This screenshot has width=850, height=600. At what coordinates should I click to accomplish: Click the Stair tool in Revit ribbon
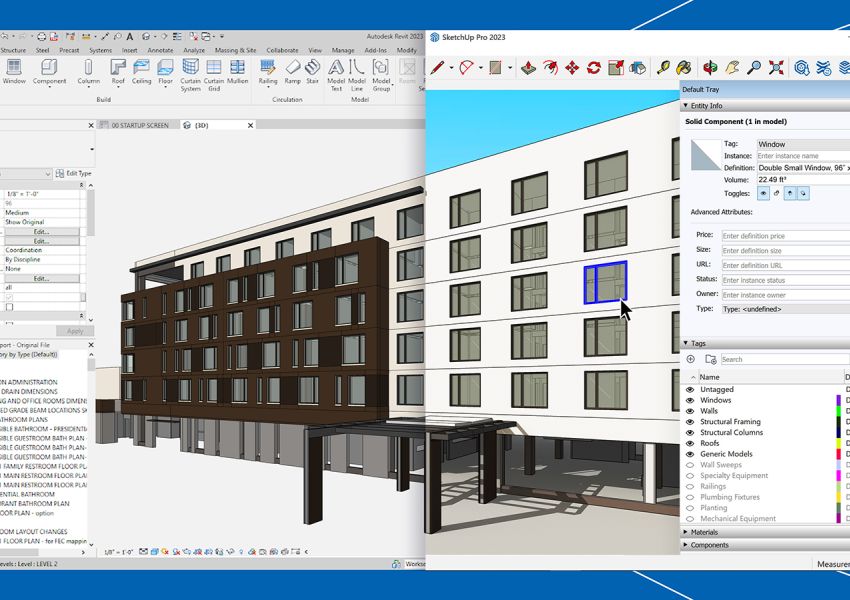click(312, 72)
